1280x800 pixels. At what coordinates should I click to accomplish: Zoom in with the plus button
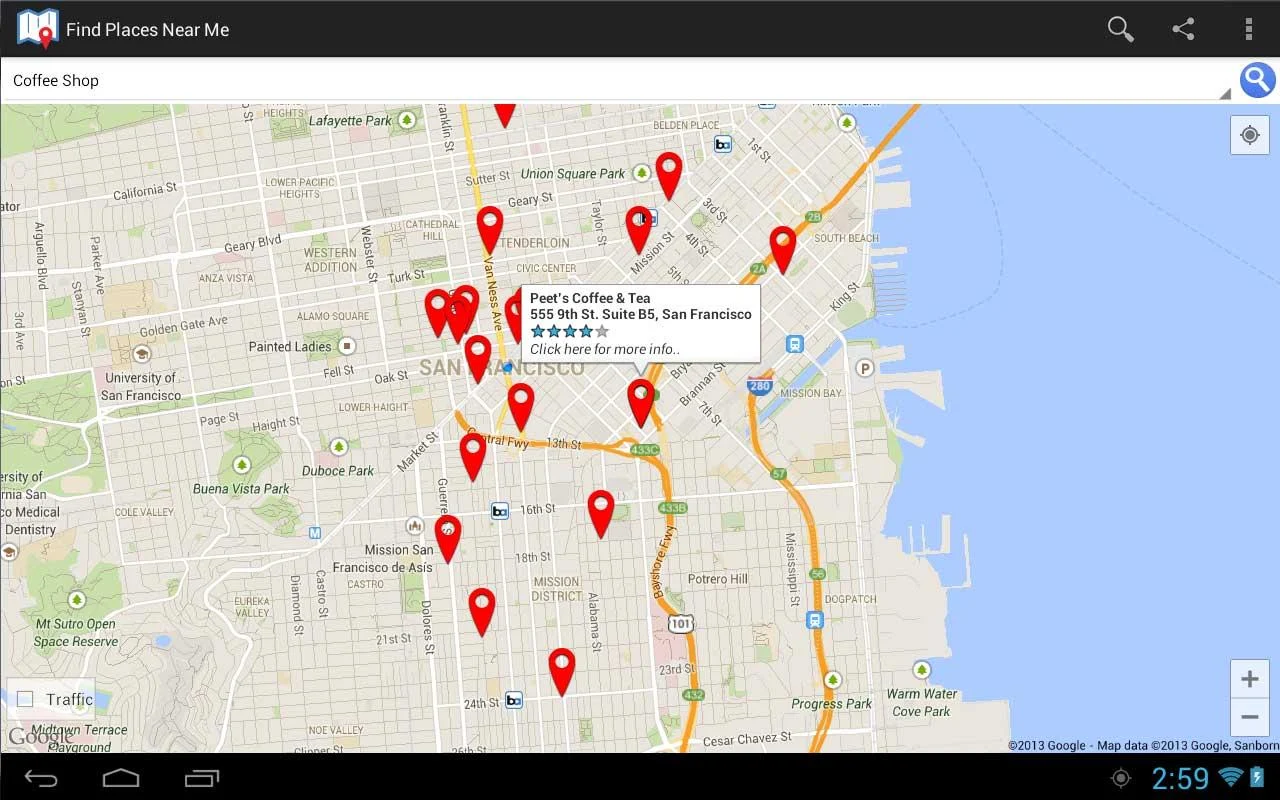[1250, 680]
